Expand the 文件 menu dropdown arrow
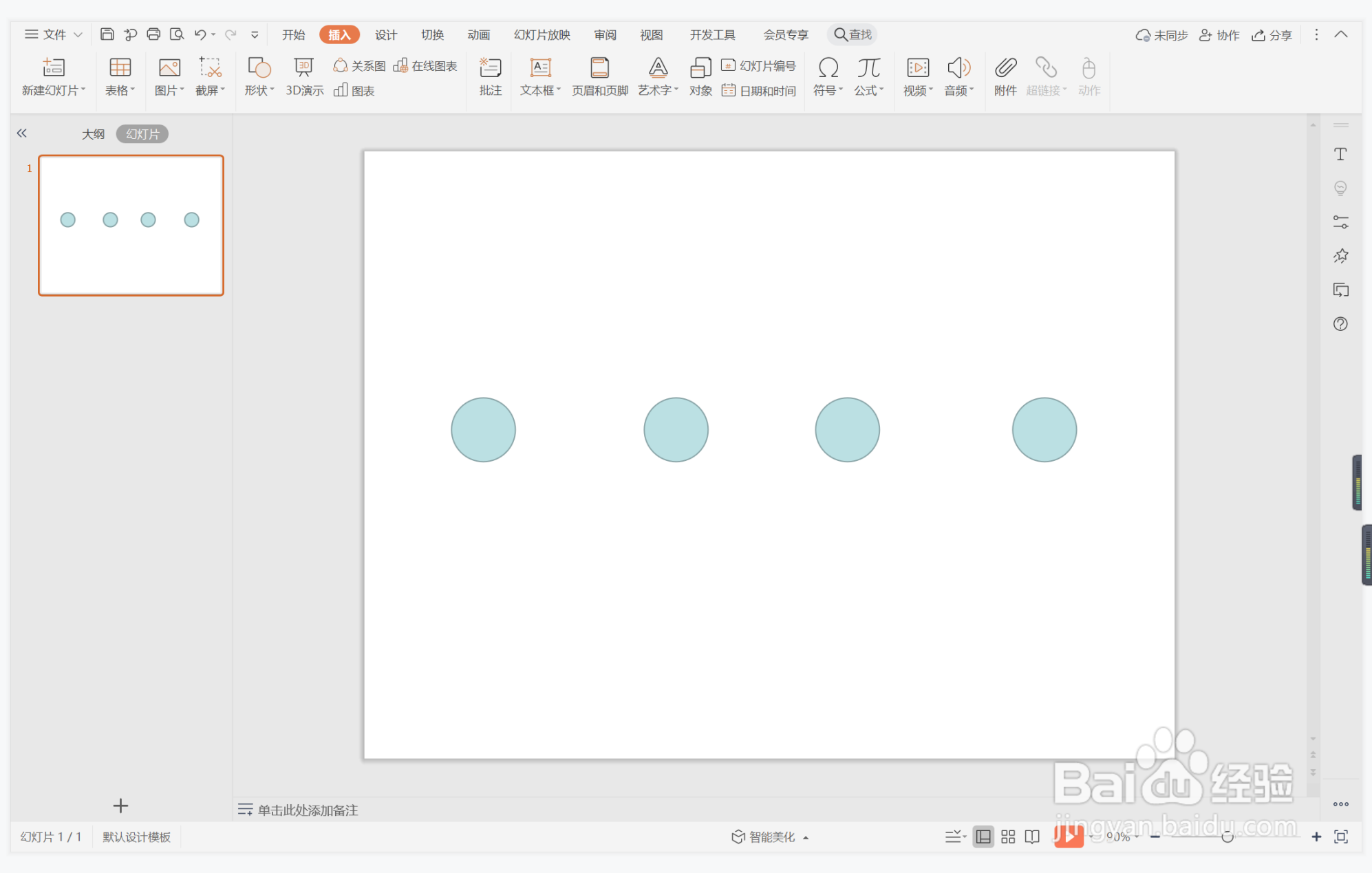The height and width of the screenshot is (873, 1372). (x=78, y=34)
